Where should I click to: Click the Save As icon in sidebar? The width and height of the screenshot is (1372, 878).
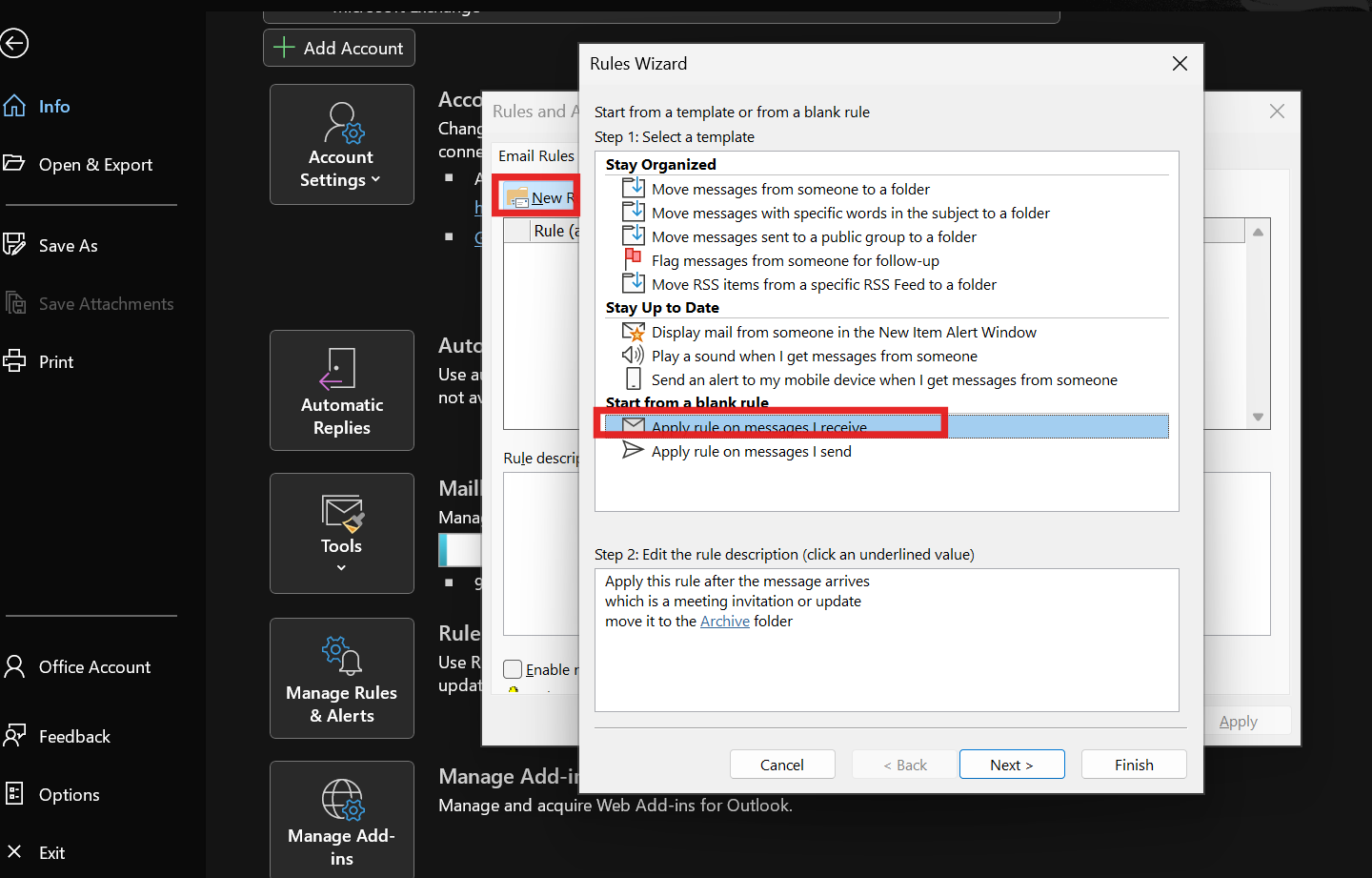click(14, 245)
